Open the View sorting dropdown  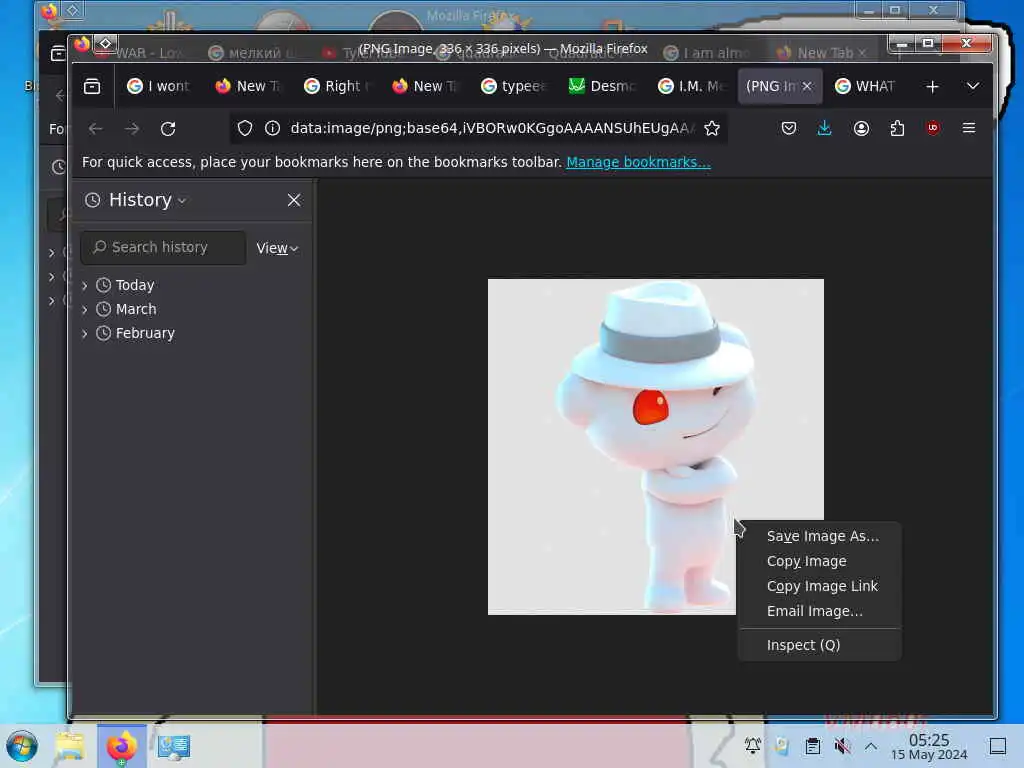277,248
